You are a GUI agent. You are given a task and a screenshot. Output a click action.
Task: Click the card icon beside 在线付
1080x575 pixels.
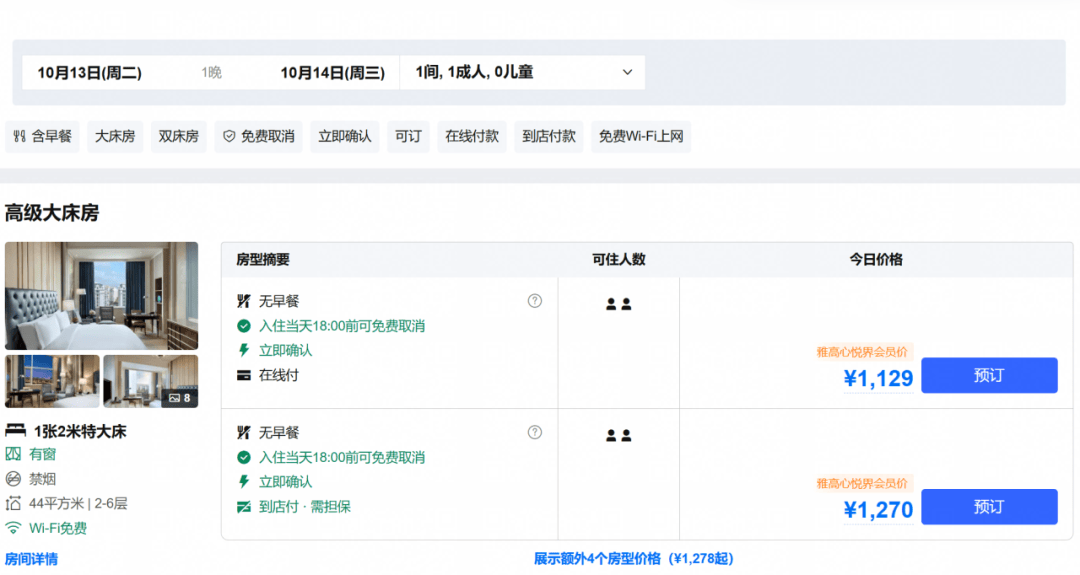(x=244, y=375)
